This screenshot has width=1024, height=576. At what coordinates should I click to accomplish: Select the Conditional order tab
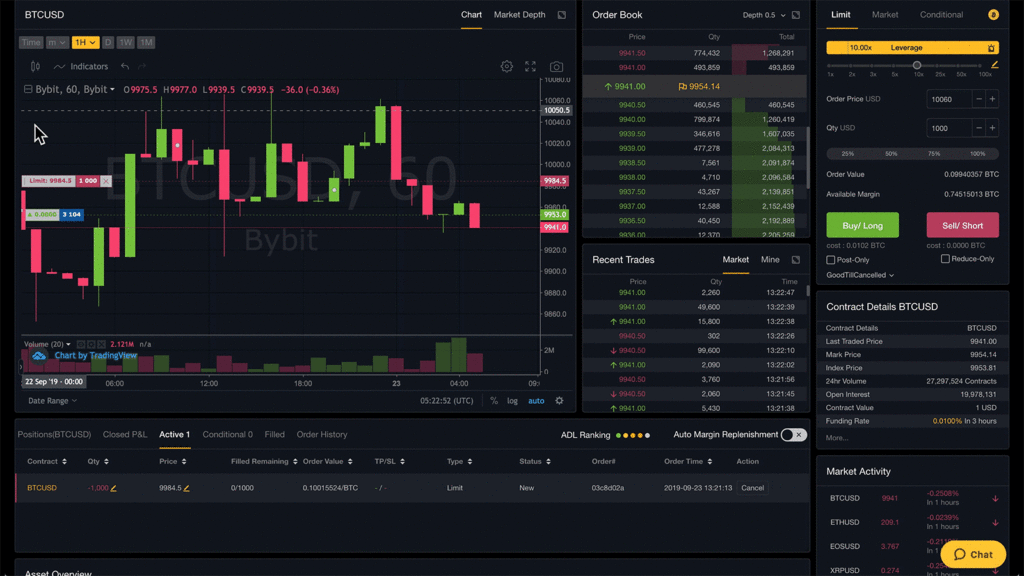point(941,15)
